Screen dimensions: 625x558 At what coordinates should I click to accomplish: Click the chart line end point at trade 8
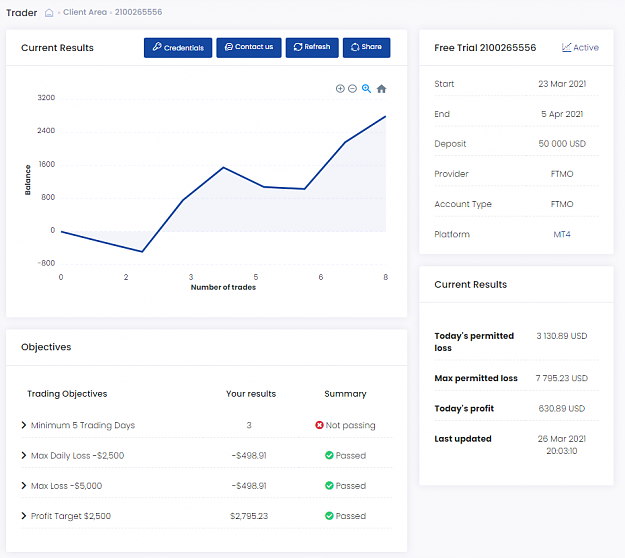[x=385, y=116]
